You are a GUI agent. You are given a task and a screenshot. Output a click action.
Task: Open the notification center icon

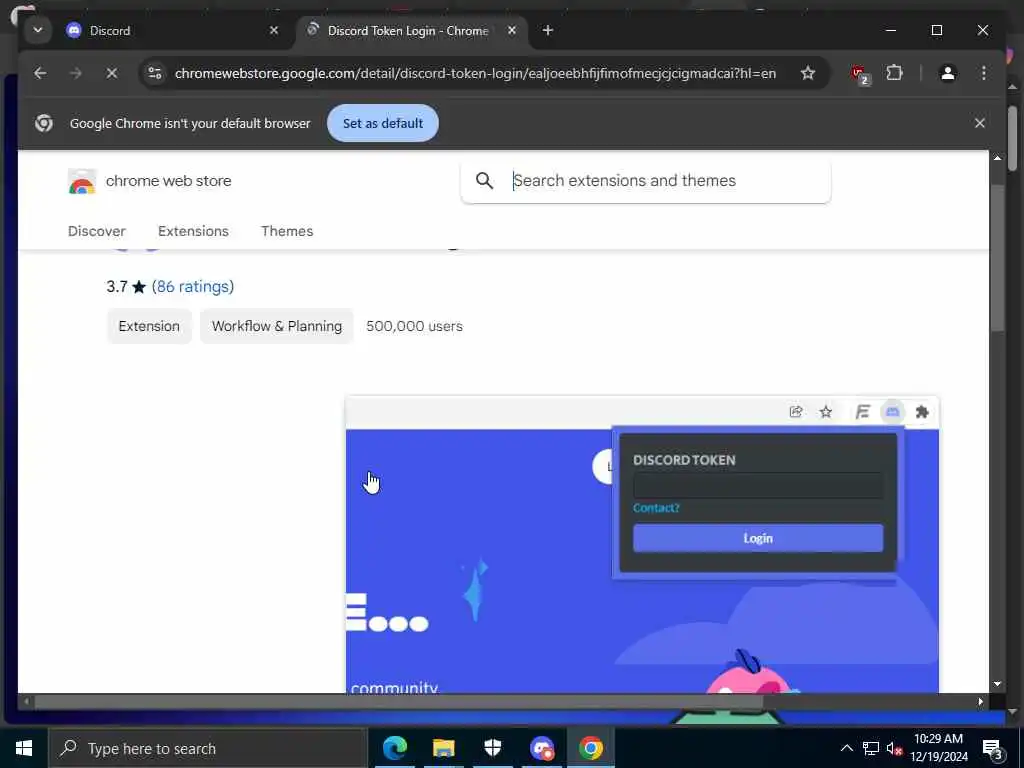point(993,748)
